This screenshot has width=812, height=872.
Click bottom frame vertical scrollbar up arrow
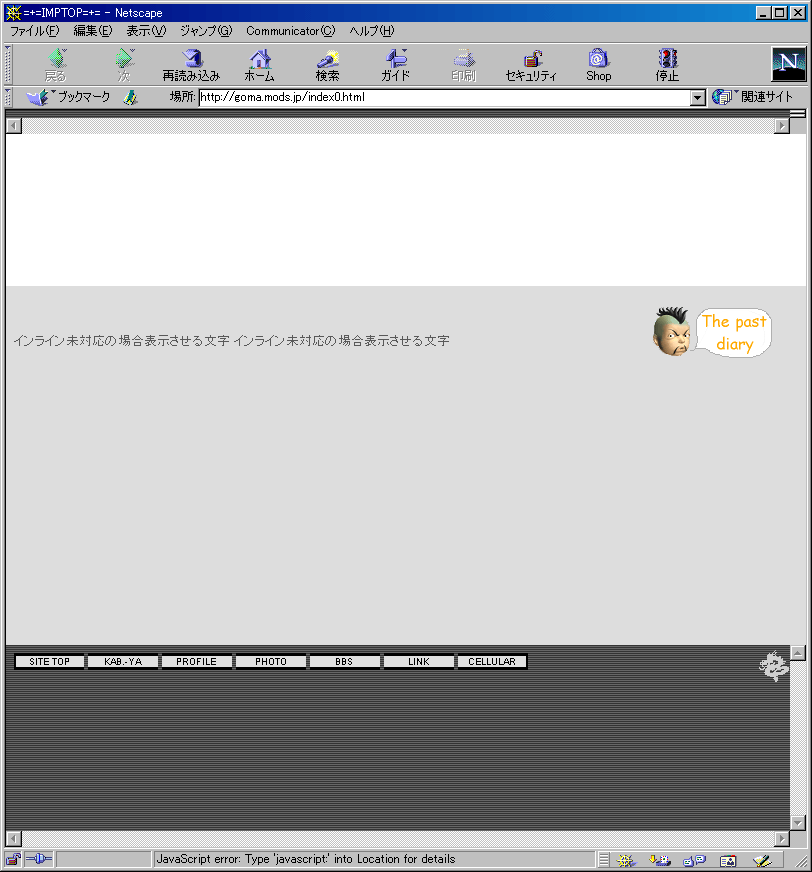tap(798, 653)
